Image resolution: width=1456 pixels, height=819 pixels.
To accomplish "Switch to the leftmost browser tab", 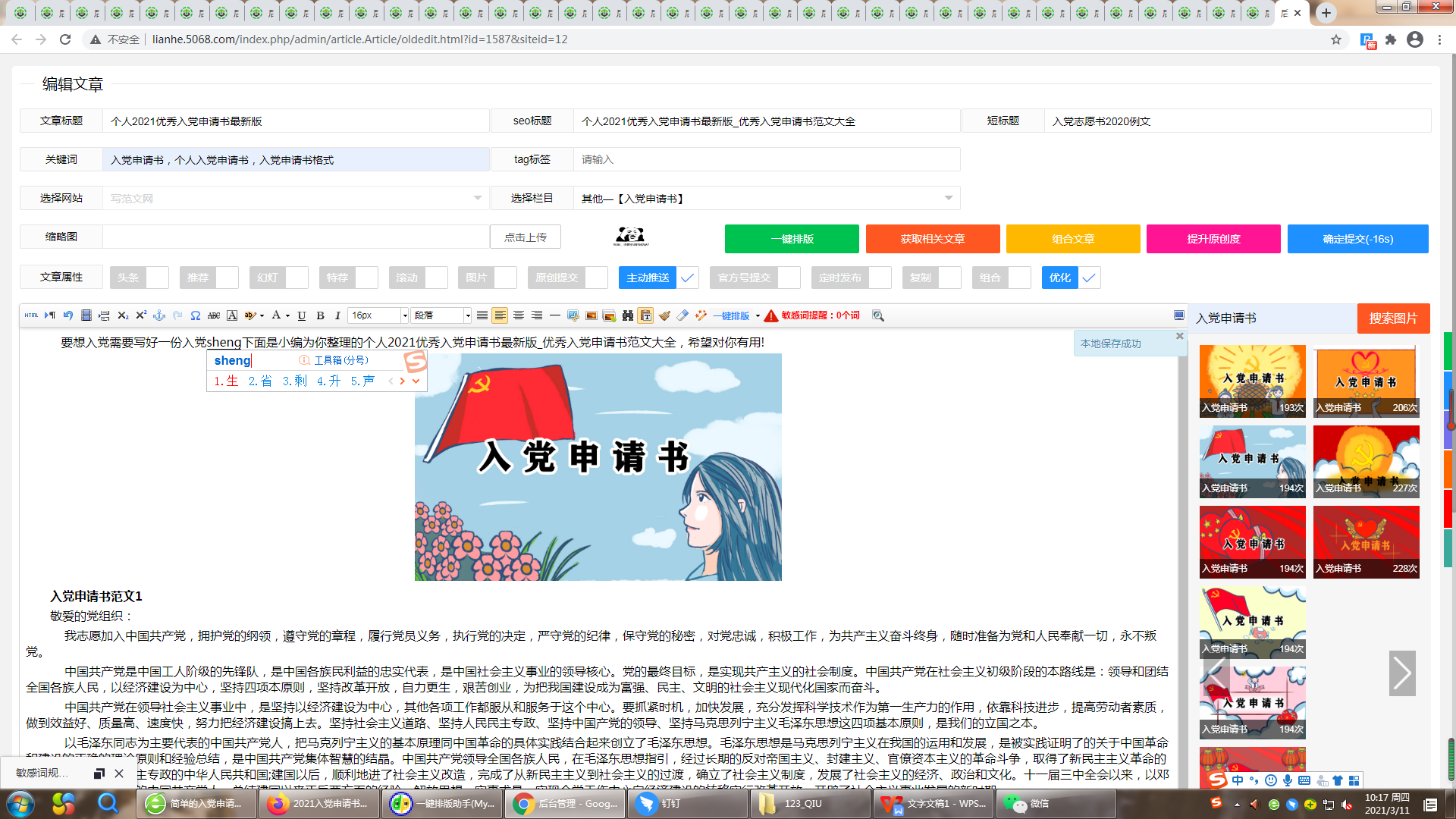I will [19, 13].
